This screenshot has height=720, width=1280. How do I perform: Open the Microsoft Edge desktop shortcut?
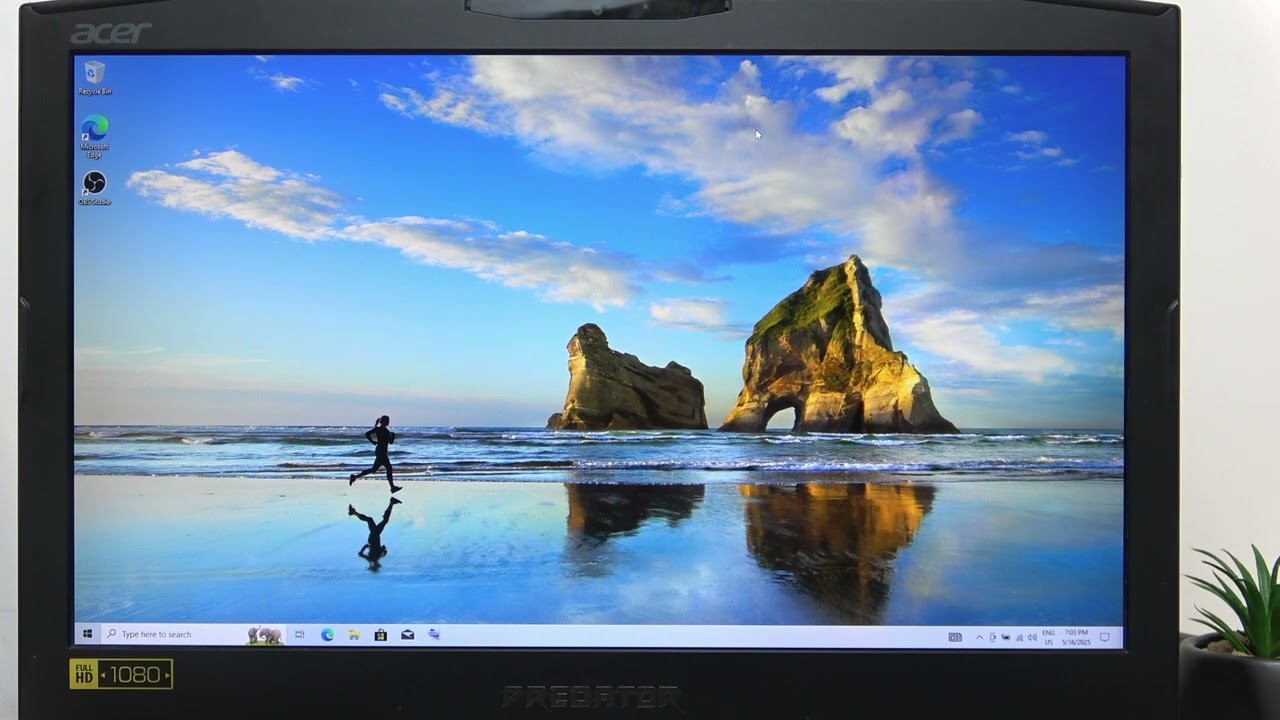click(95, 136)
